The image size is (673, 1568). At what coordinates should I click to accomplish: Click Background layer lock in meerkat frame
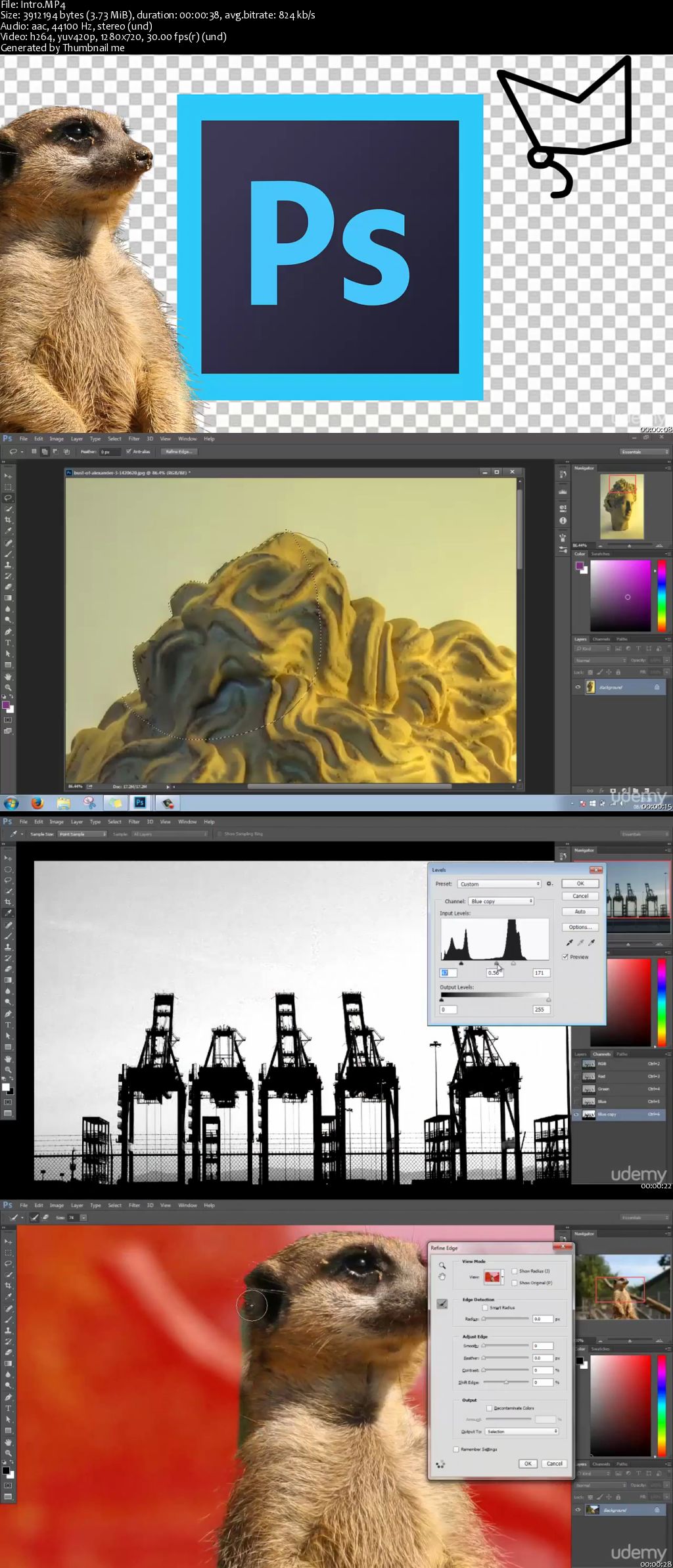coord(657,1510)
